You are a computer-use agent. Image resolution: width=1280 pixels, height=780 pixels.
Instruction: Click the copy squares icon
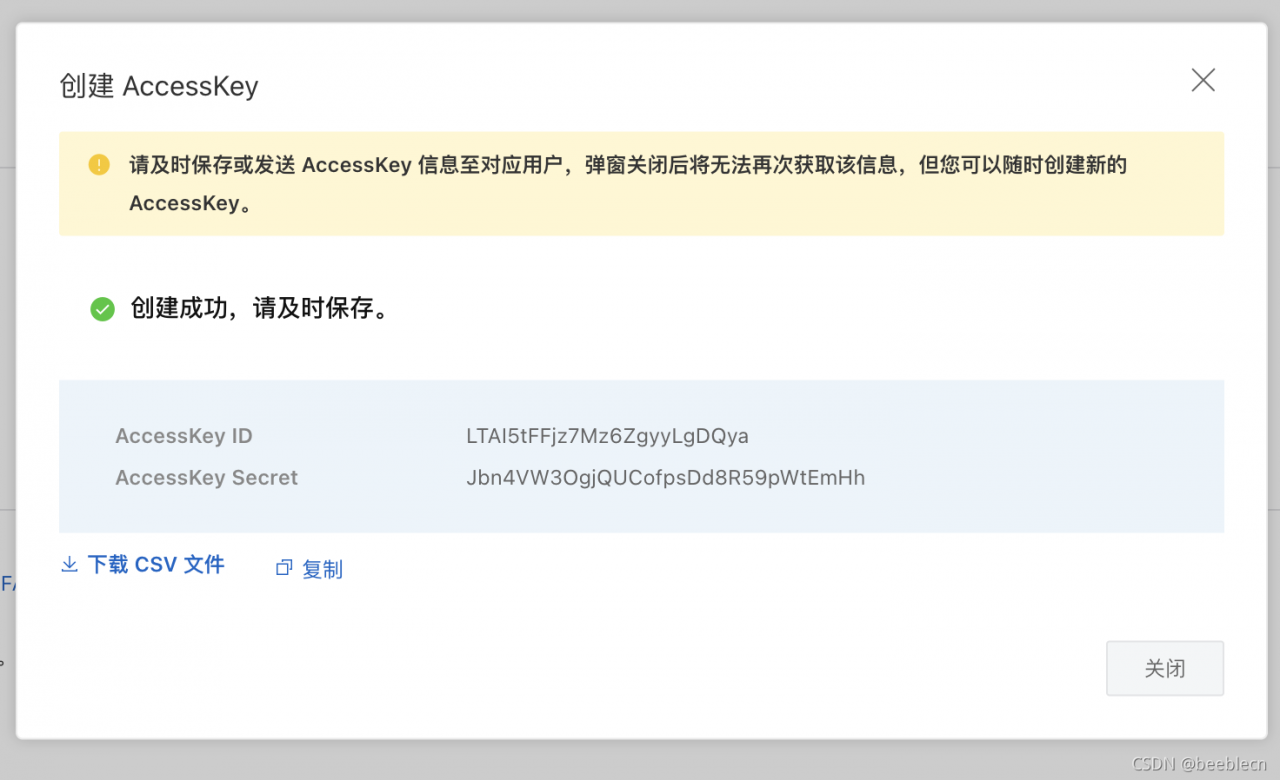pos(284,568)
